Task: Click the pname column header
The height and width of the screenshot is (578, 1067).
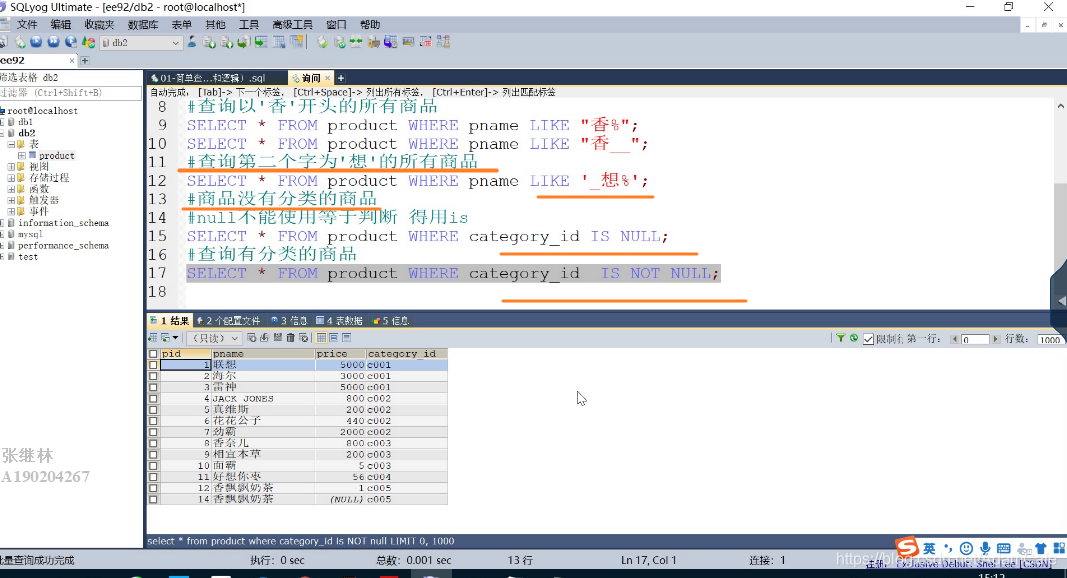Action: tap(263, 354)
